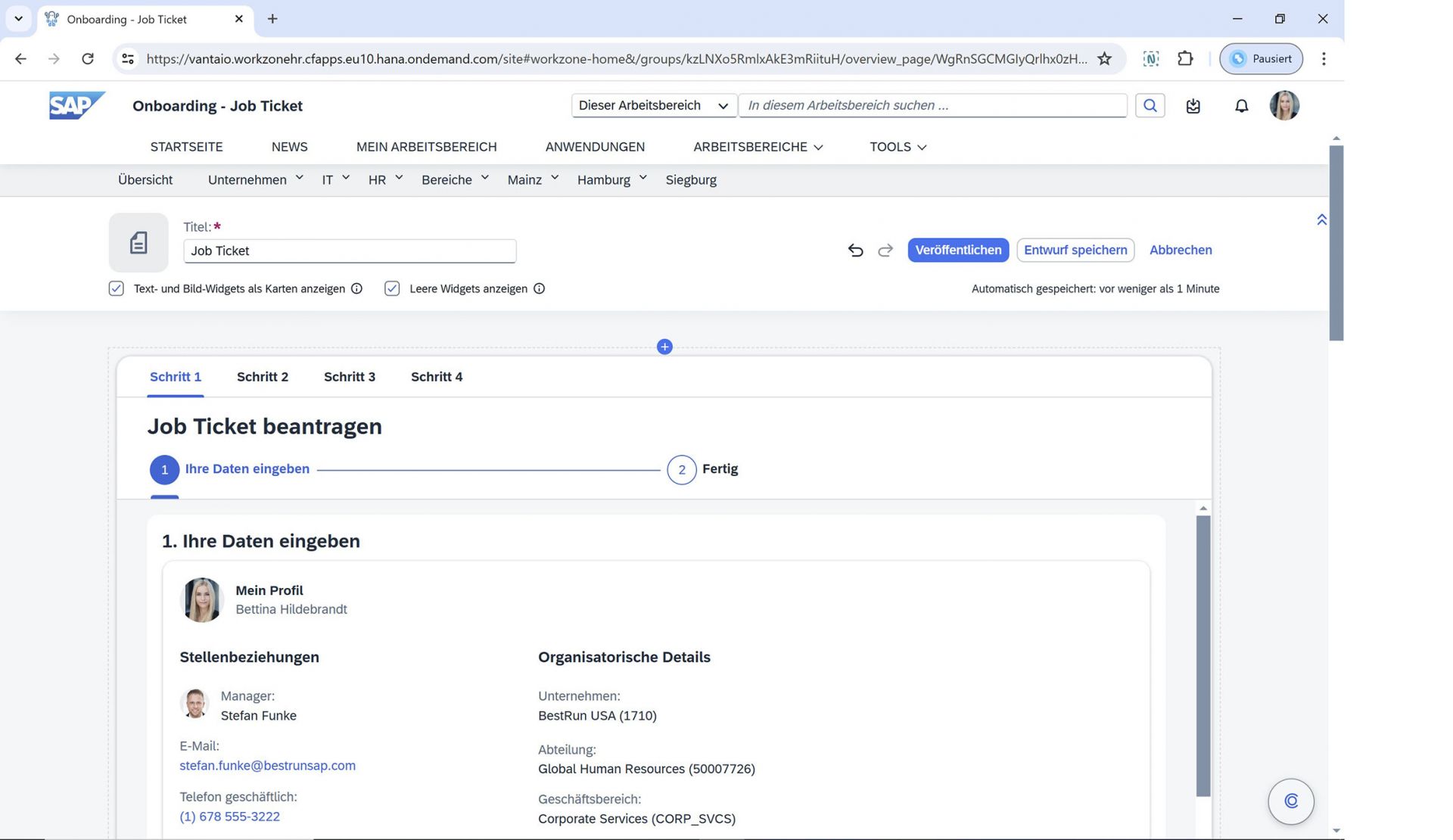
Task: Switch to the Schritt 2 tab
Action: (263, 377)
